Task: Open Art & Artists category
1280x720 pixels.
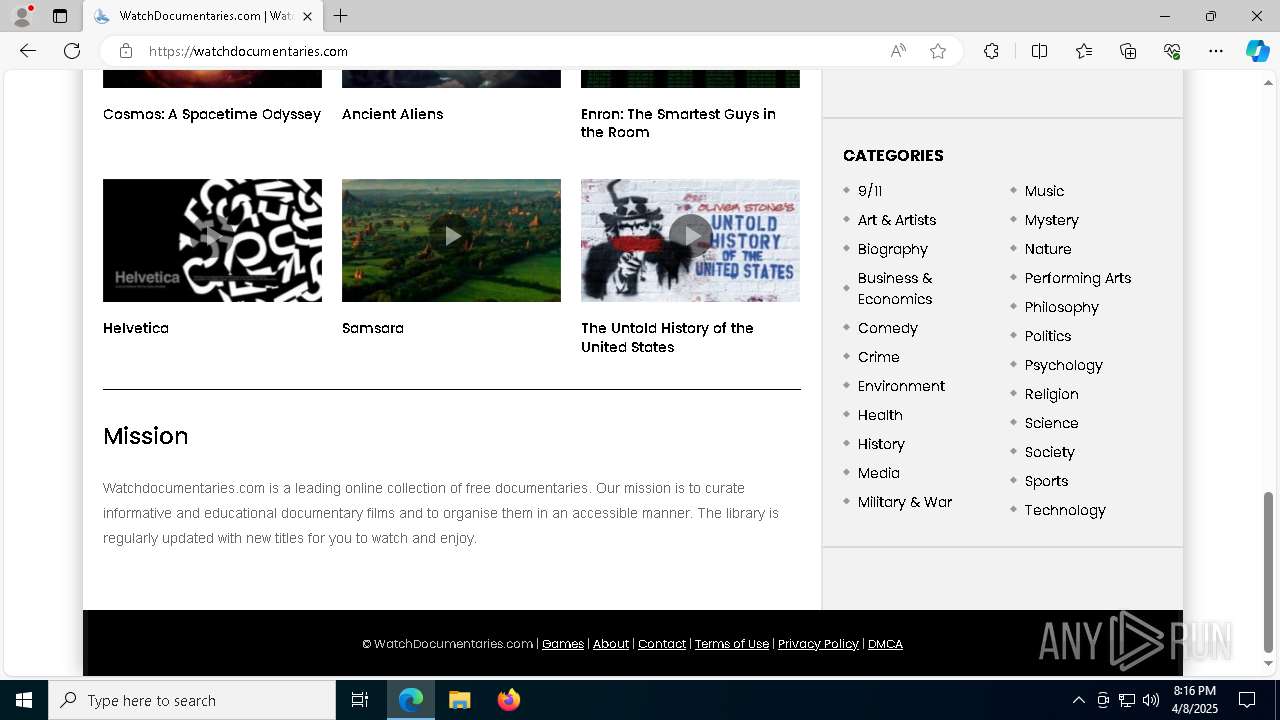Action: point(897,220)
